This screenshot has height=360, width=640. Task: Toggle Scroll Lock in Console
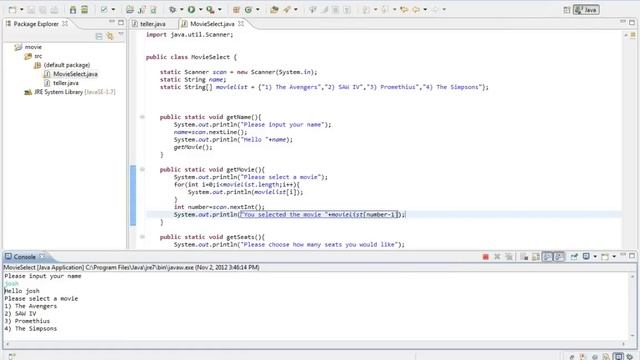pyautogui.click(x=536, y=257)
